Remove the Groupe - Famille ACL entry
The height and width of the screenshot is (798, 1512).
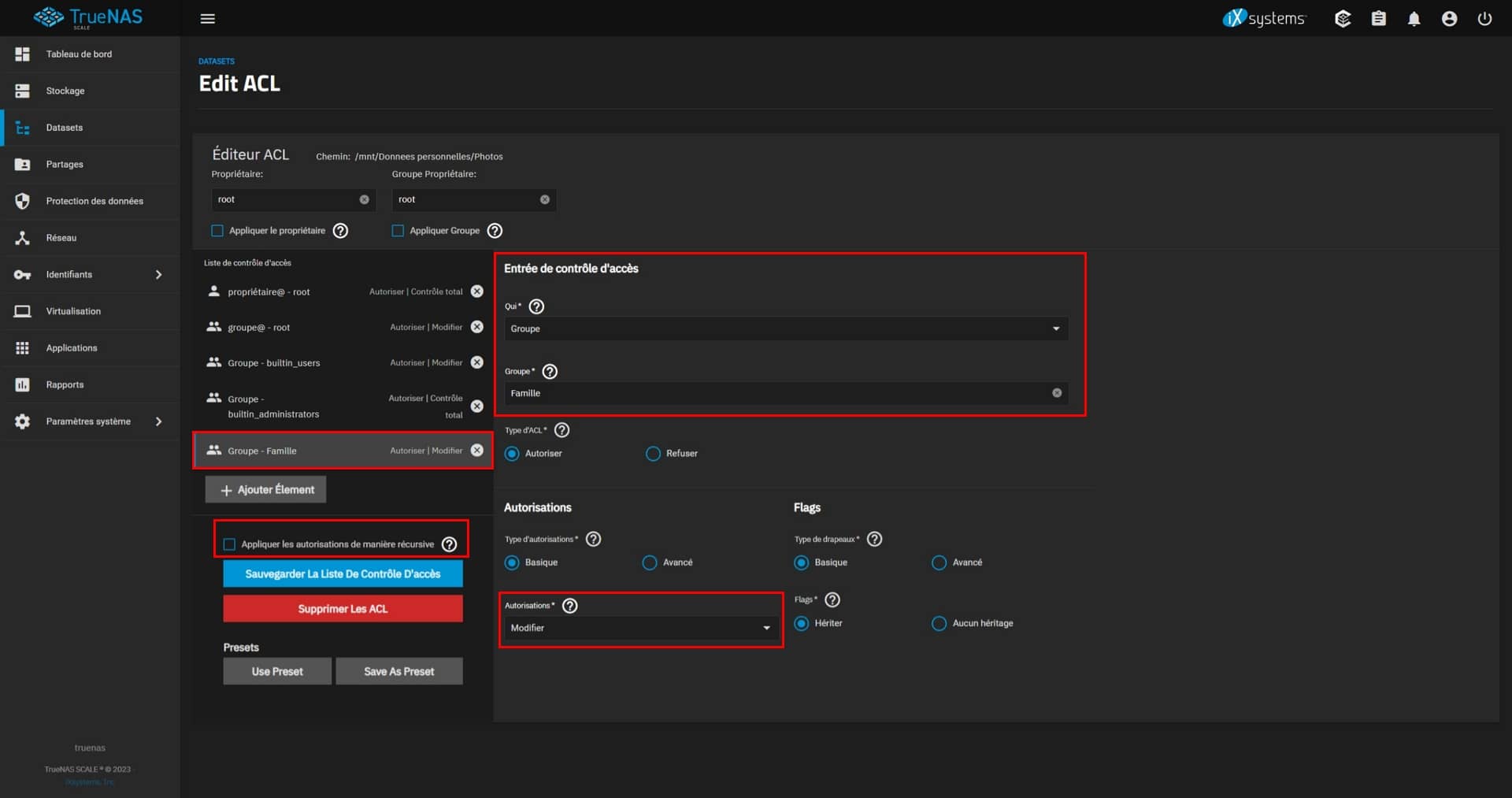point(477,451)
